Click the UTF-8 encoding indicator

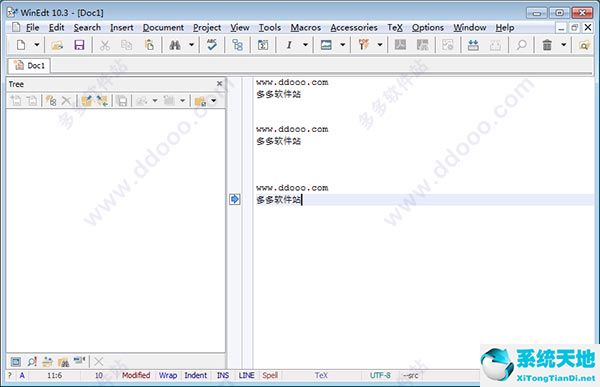click(x=380, y=375)
